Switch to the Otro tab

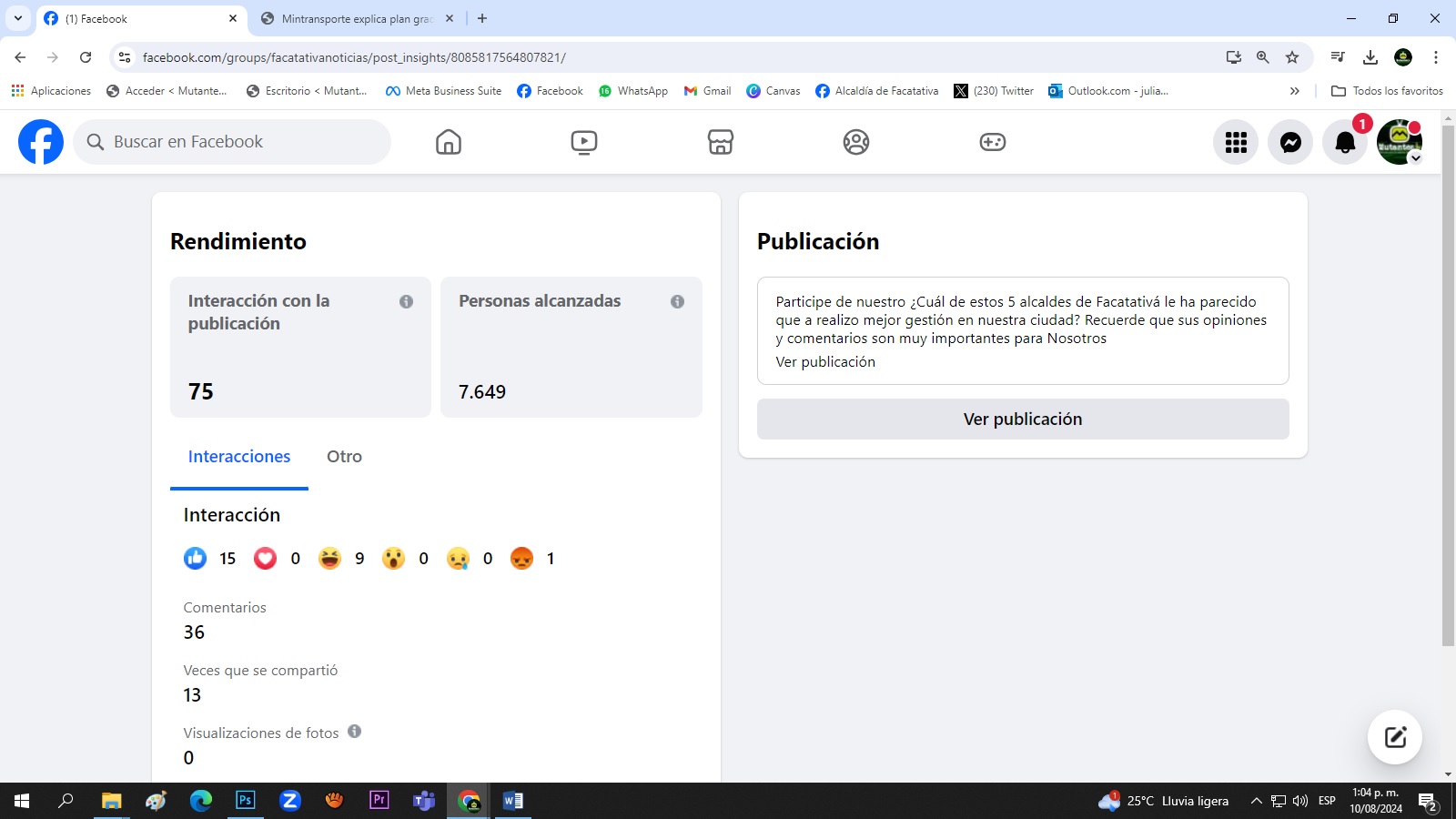tap(344, 457)
